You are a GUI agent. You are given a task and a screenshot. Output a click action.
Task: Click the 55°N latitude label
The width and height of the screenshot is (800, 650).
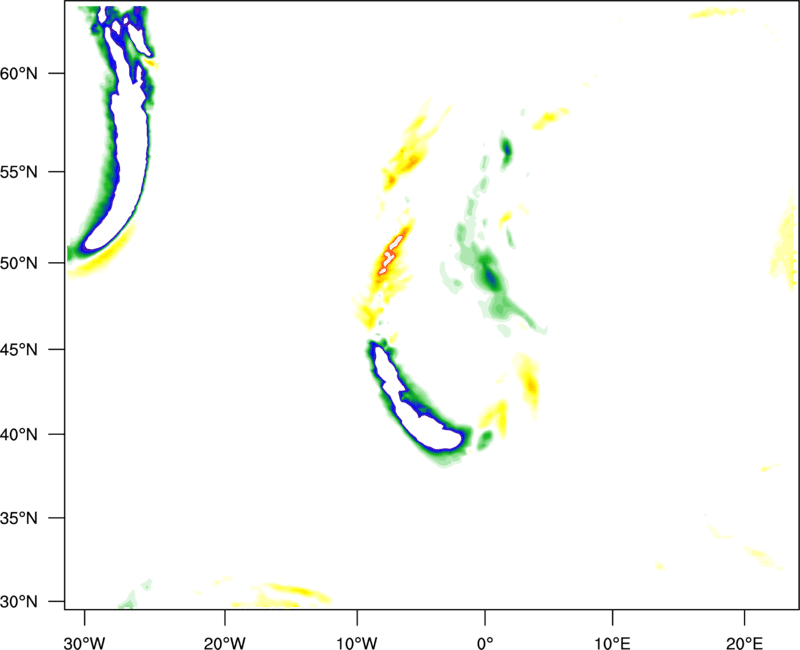tap(19, 172)
